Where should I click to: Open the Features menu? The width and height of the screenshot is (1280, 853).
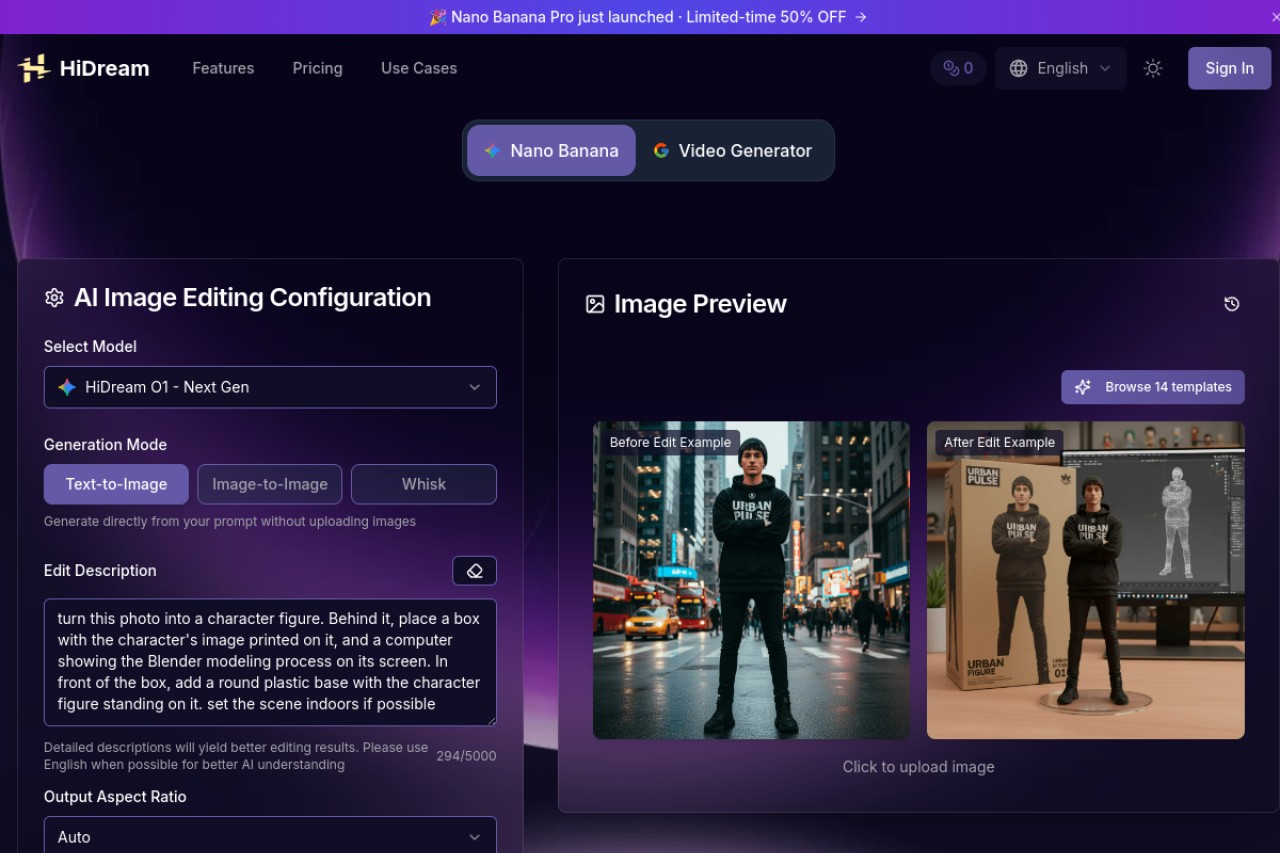(223, 68)
